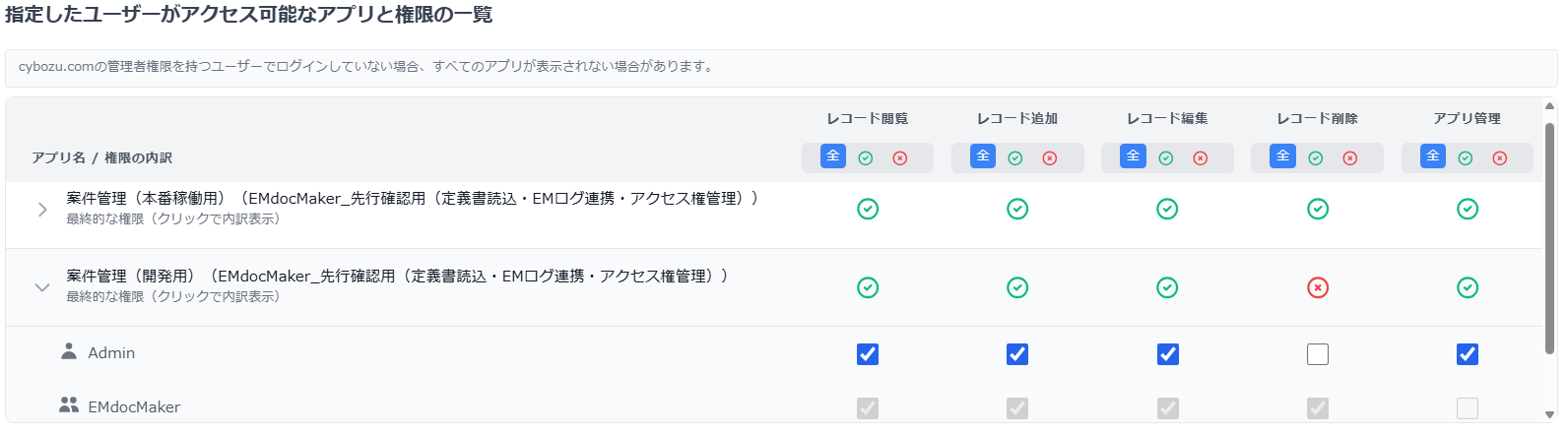Uncheck Admin's レコード閲覧 checkbox
The image size is (1568, 434).
tap(868, 354)
